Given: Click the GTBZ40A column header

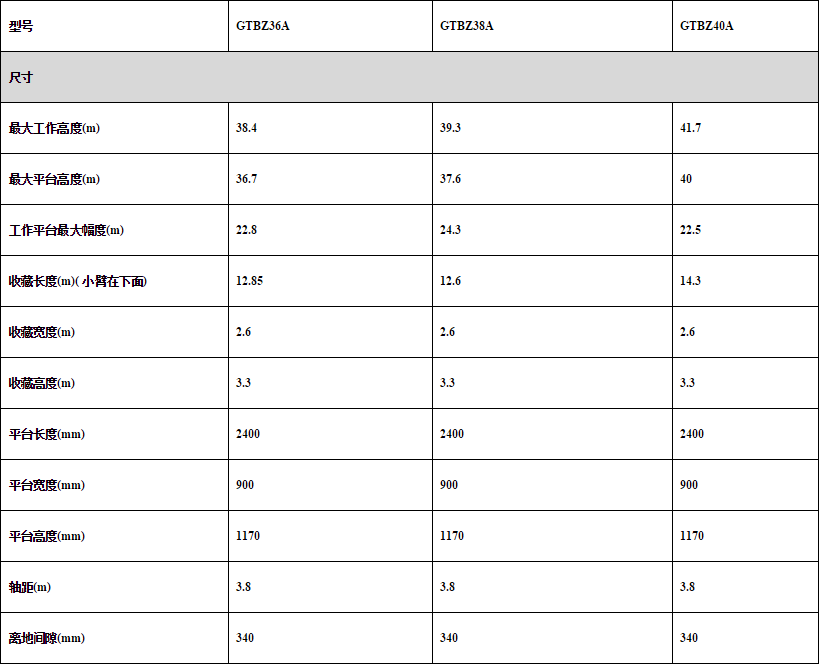Looking at the screenshot, I should point(707,26).
